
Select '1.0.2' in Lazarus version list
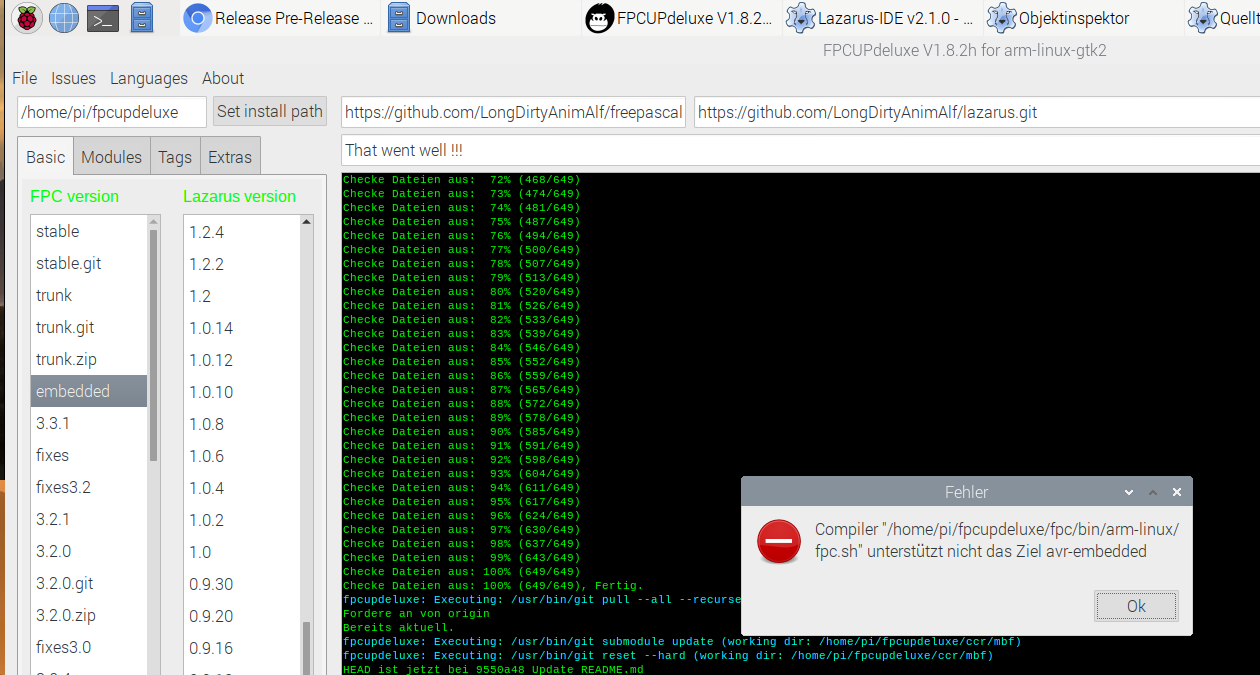click(242, 520)
